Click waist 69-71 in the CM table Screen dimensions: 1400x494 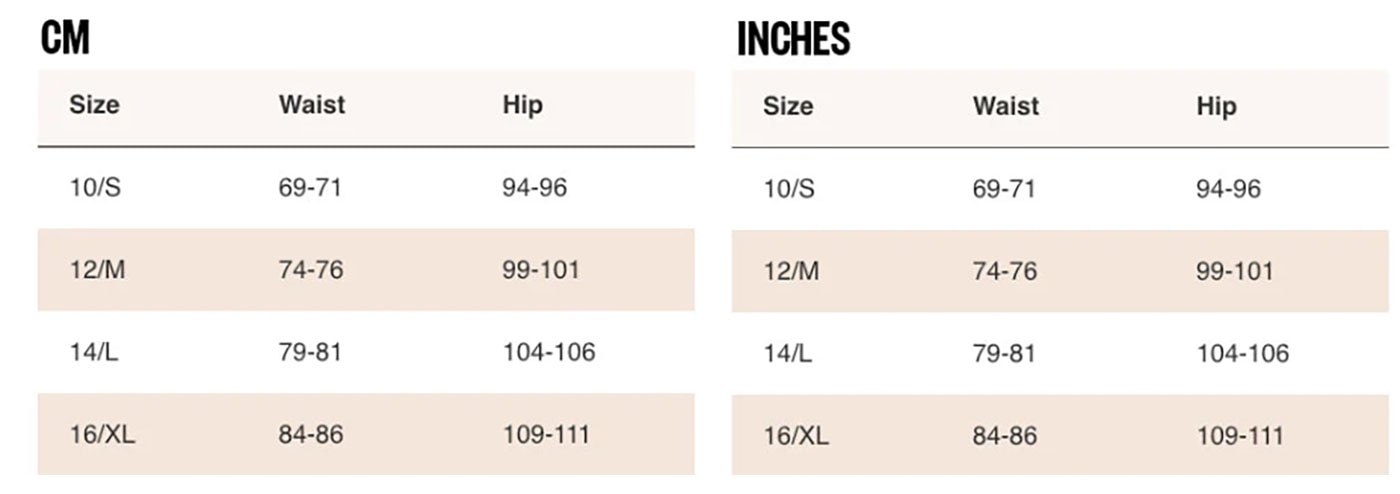310,187
